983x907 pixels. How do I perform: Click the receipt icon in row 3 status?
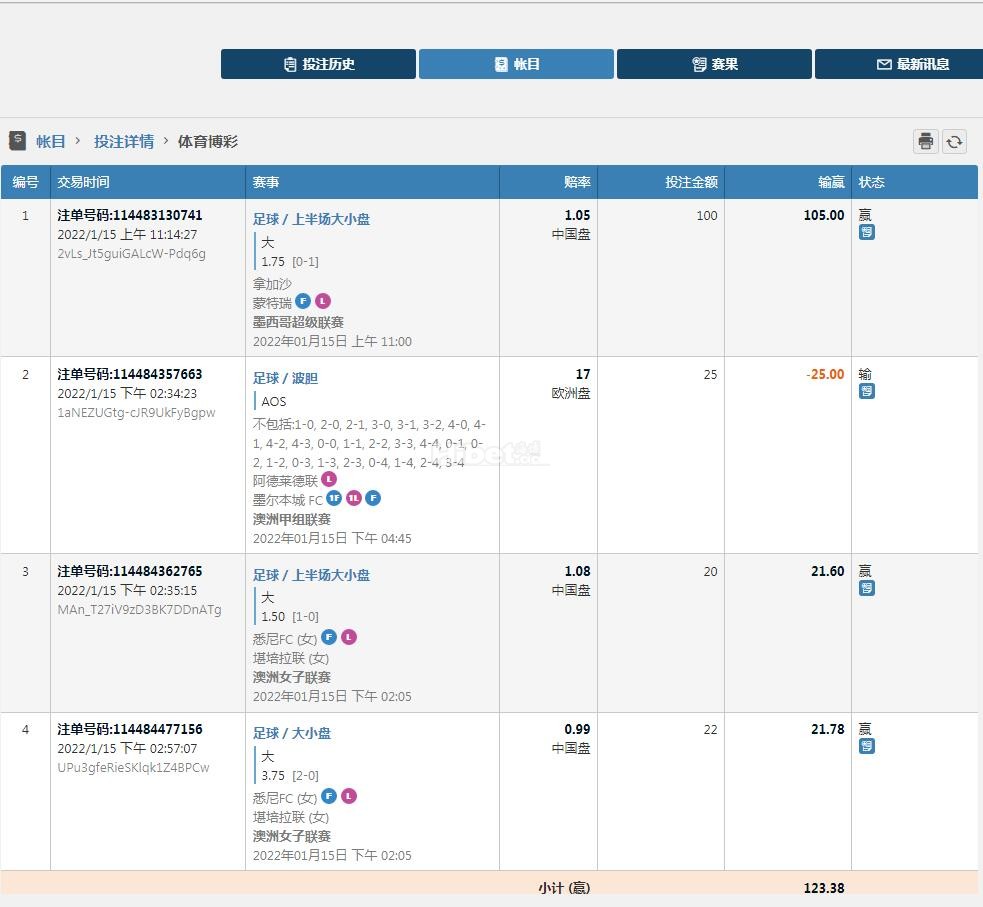pos(866,588)
